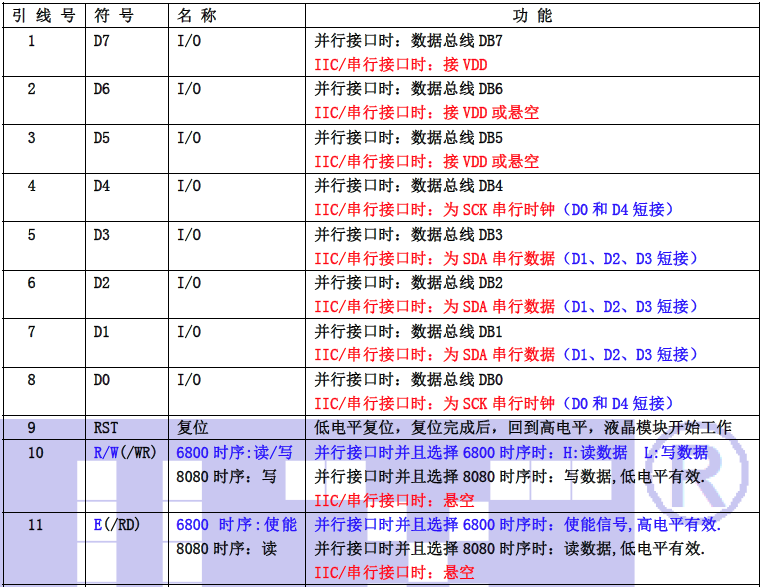
Task: Click the 6800 时序:使能 text
Action: pos(236,525)
